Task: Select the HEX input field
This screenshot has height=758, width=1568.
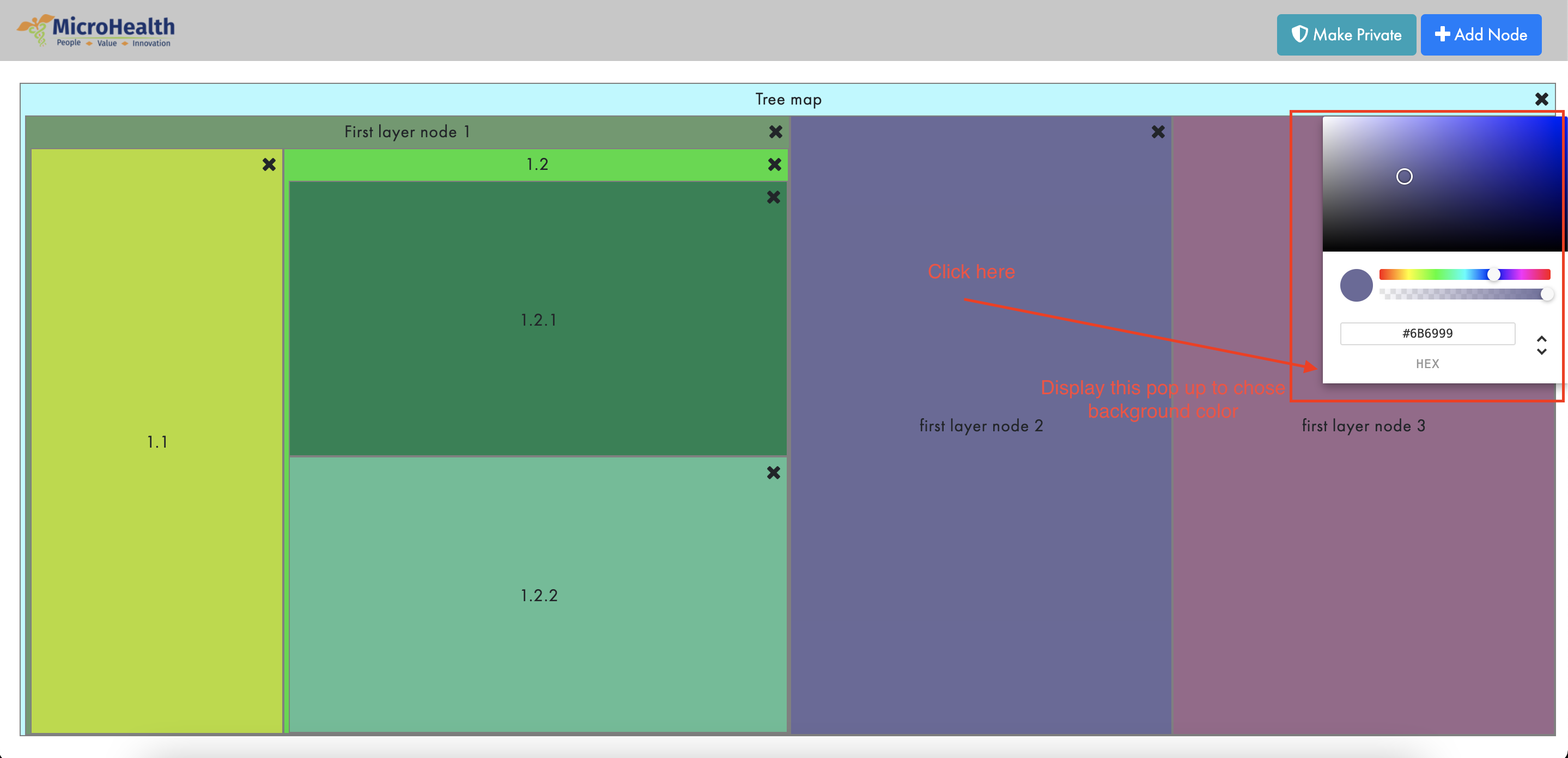Action: coord(1427,333)
